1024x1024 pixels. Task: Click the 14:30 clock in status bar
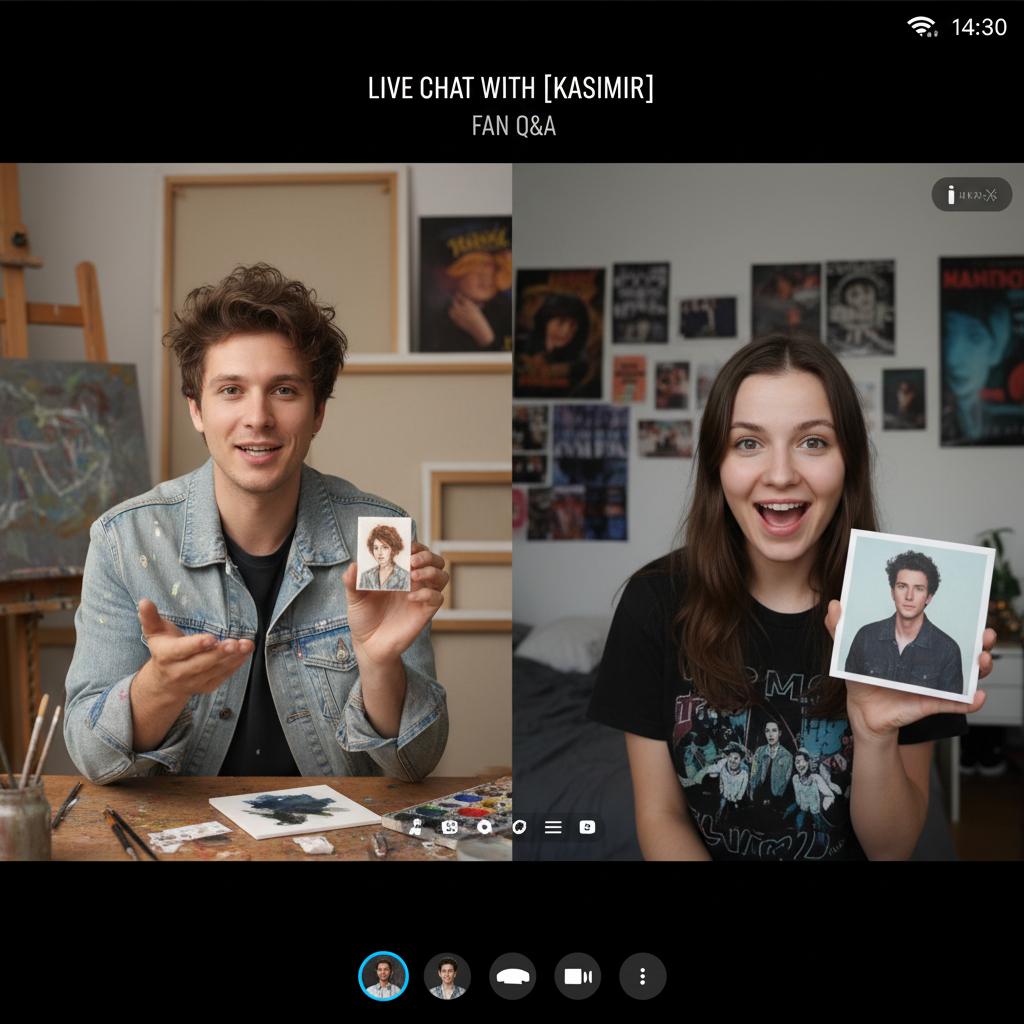(x=979, y=27)
